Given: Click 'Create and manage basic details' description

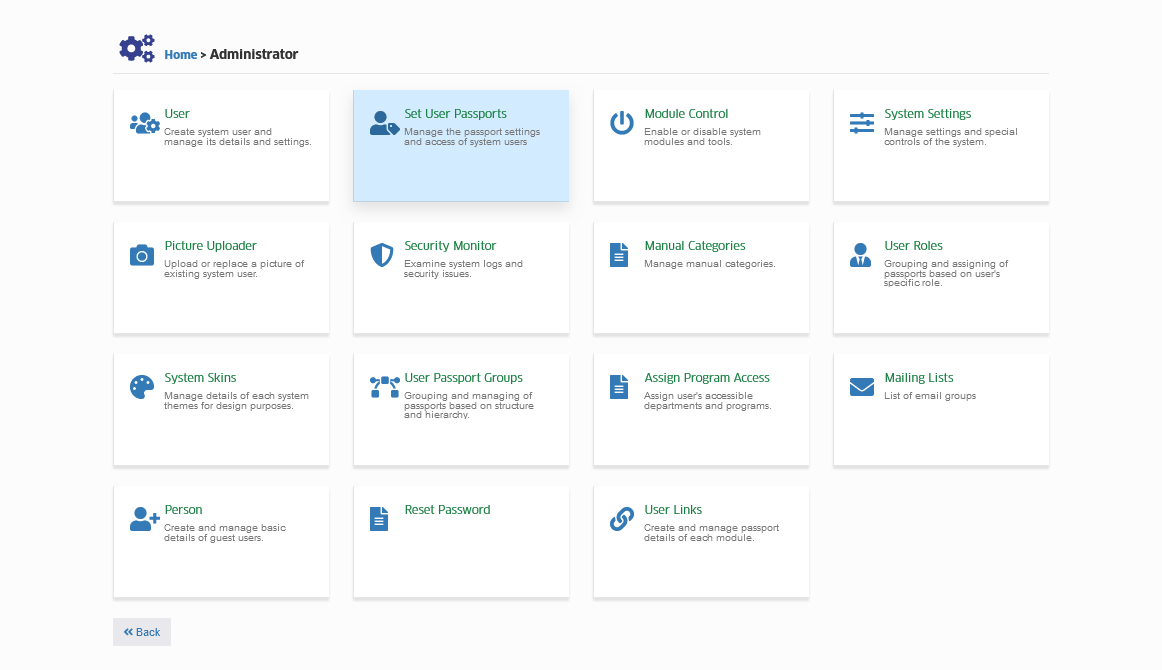Looking at the screenshot, I should 225,533.
